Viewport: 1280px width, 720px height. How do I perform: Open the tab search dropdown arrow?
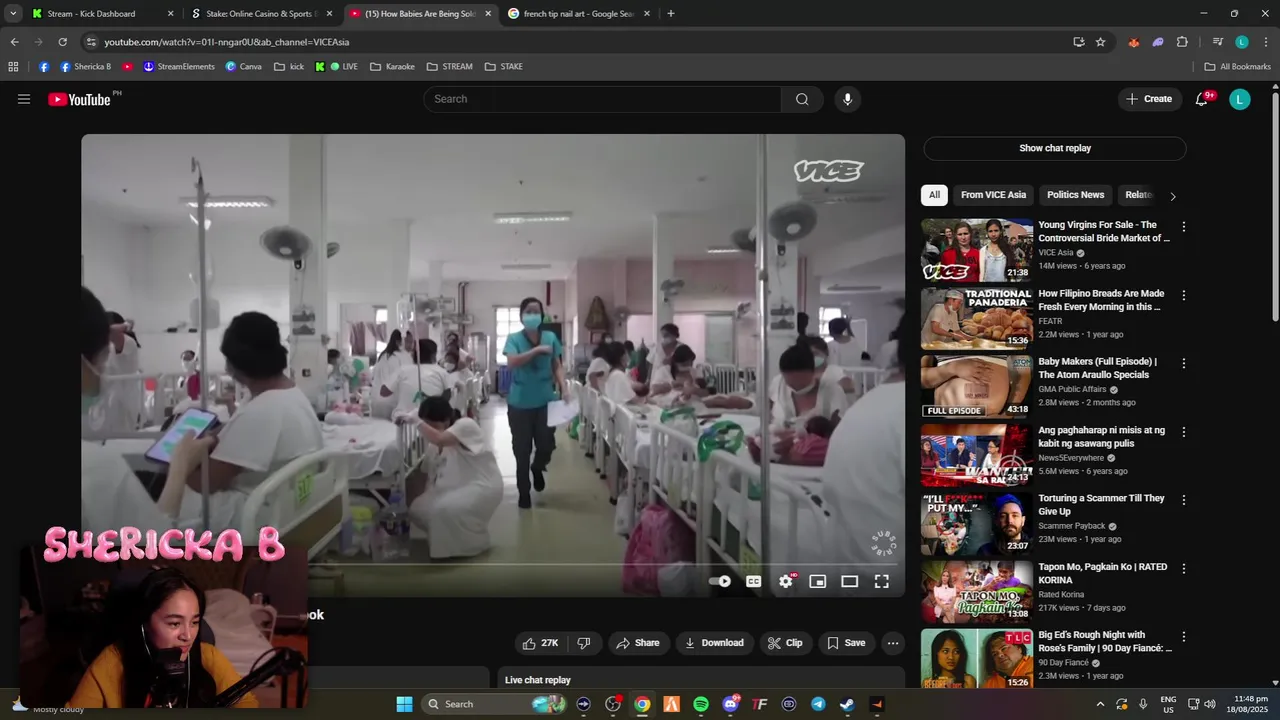pos(13,14)
